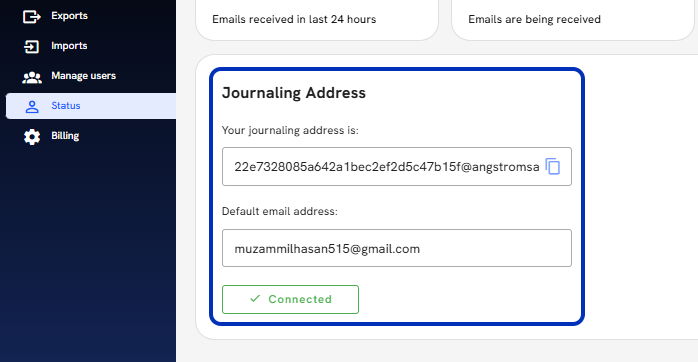Click the Manage users people icon
Screen dimensions: 698x362
pyautogui.click(x=32, y=77)
